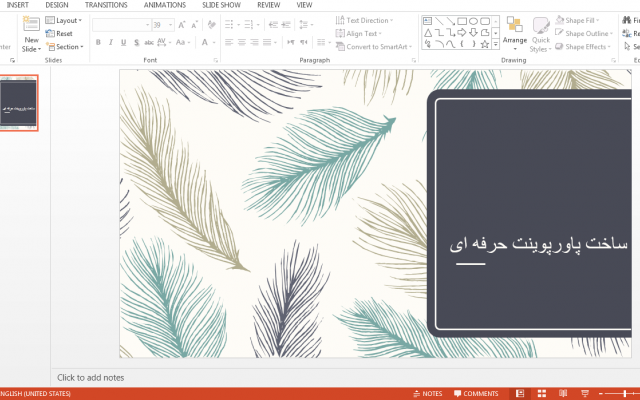Align text right
Screen dimensions: 640x400
254,42
